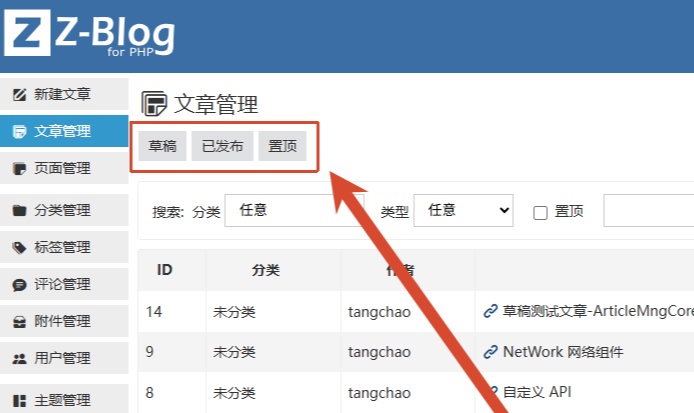Select 文章管理 in the sidebar
This screenshot has height=413, width=694.
click(64, 131)
